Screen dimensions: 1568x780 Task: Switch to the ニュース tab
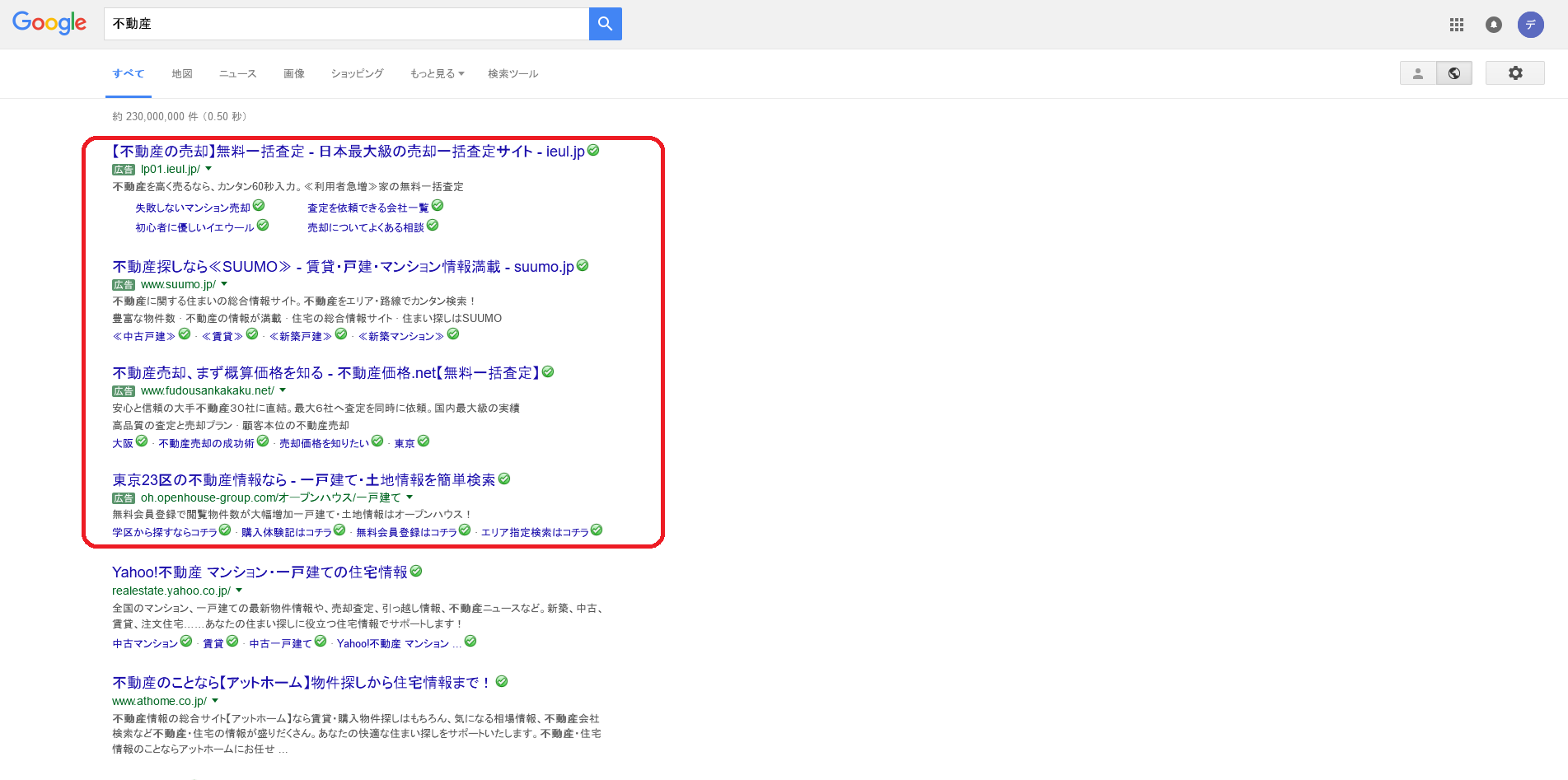coord(238,74)
